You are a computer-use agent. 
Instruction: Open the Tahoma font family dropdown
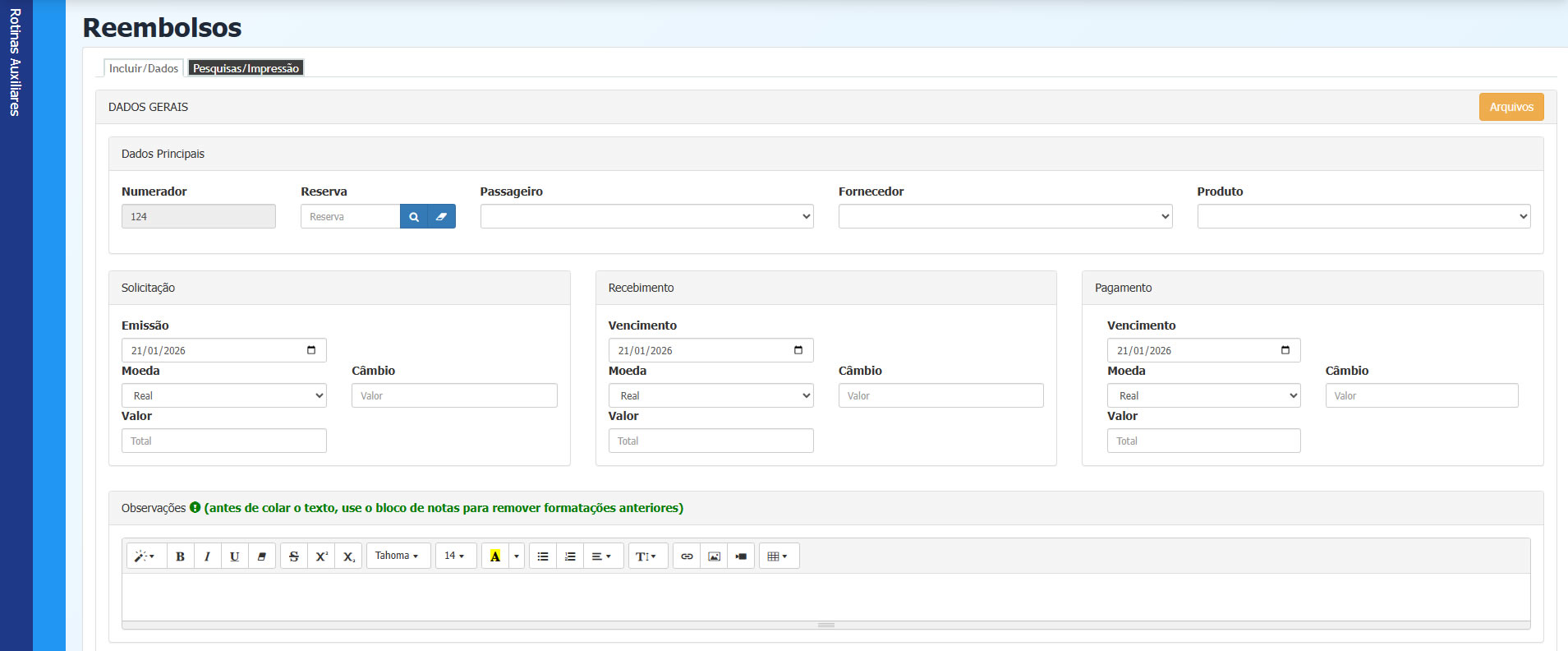pyautogui.click(x=398, y=556)
